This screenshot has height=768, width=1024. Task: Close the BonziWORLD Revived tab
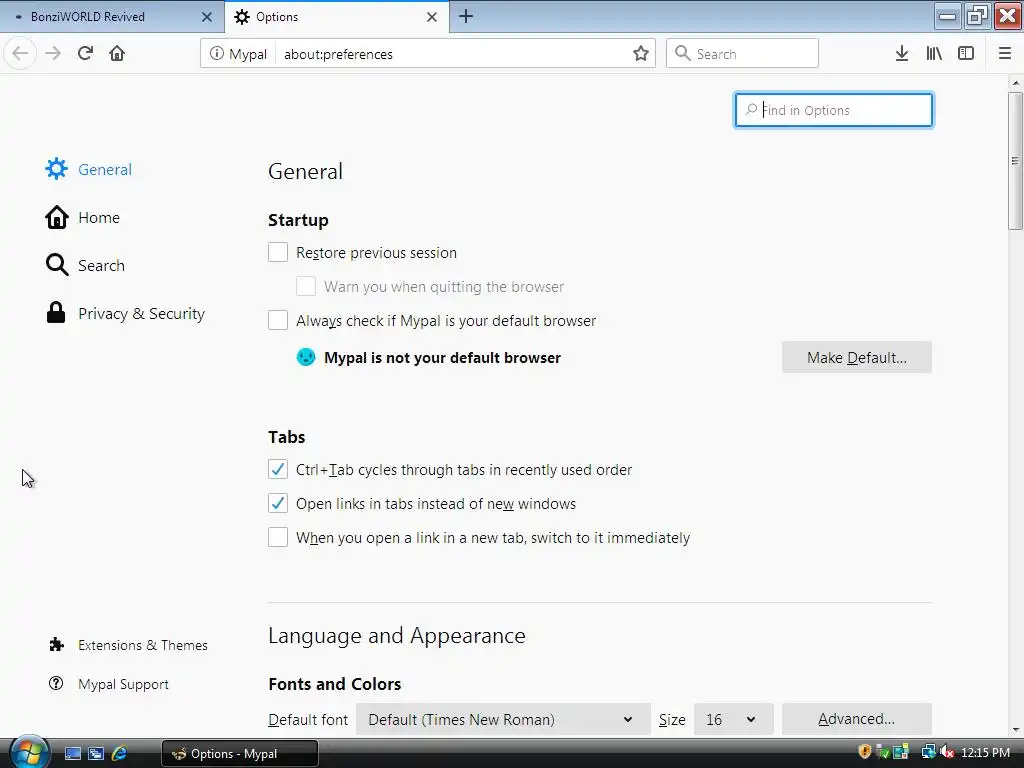tap(207, 17)
